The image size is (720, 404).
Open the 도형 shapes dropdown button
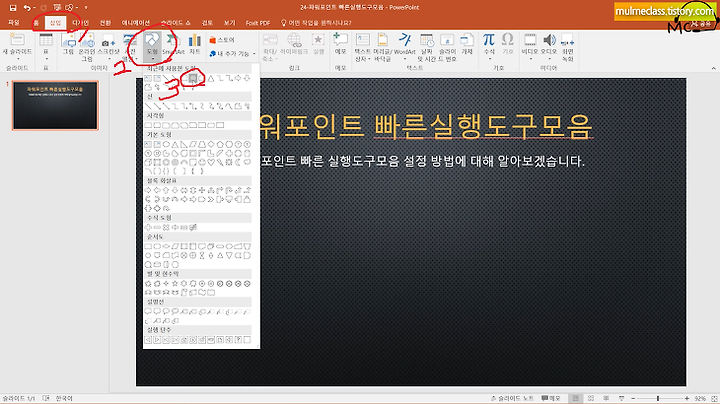pyautogui.click(x=152, y=47)
